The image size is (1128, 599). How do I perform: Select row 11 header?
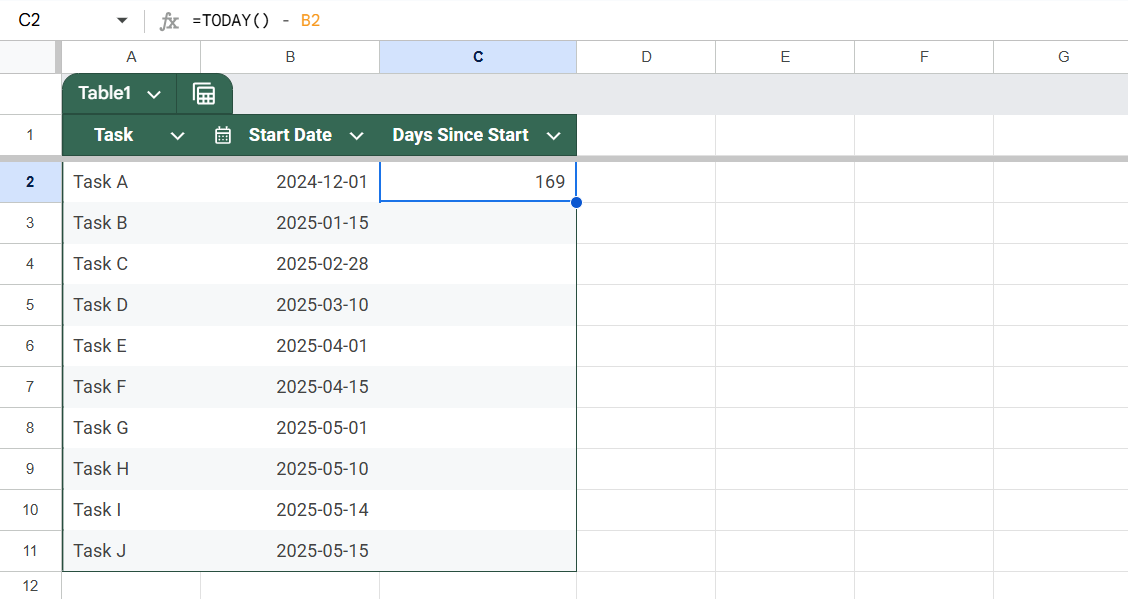30,551
